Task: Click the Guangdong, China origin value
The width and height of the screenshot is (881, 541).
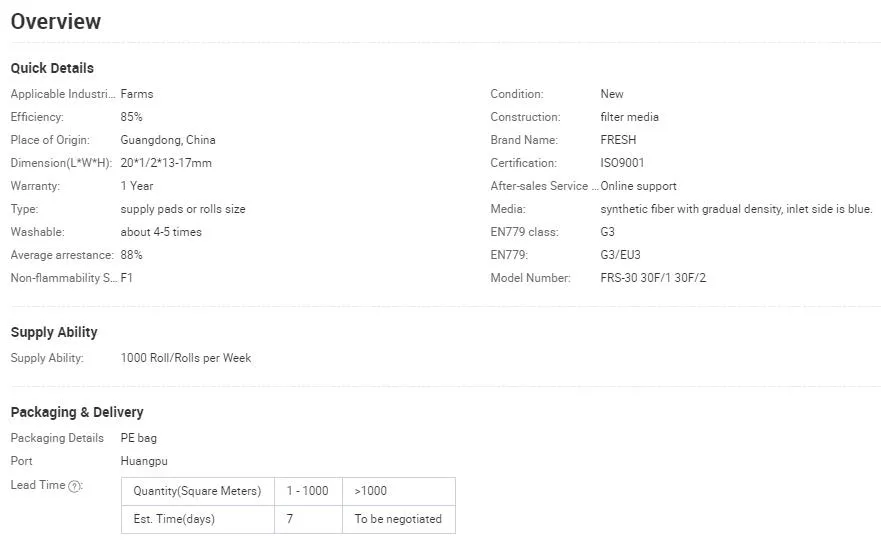Action: (x=168, y=140)
